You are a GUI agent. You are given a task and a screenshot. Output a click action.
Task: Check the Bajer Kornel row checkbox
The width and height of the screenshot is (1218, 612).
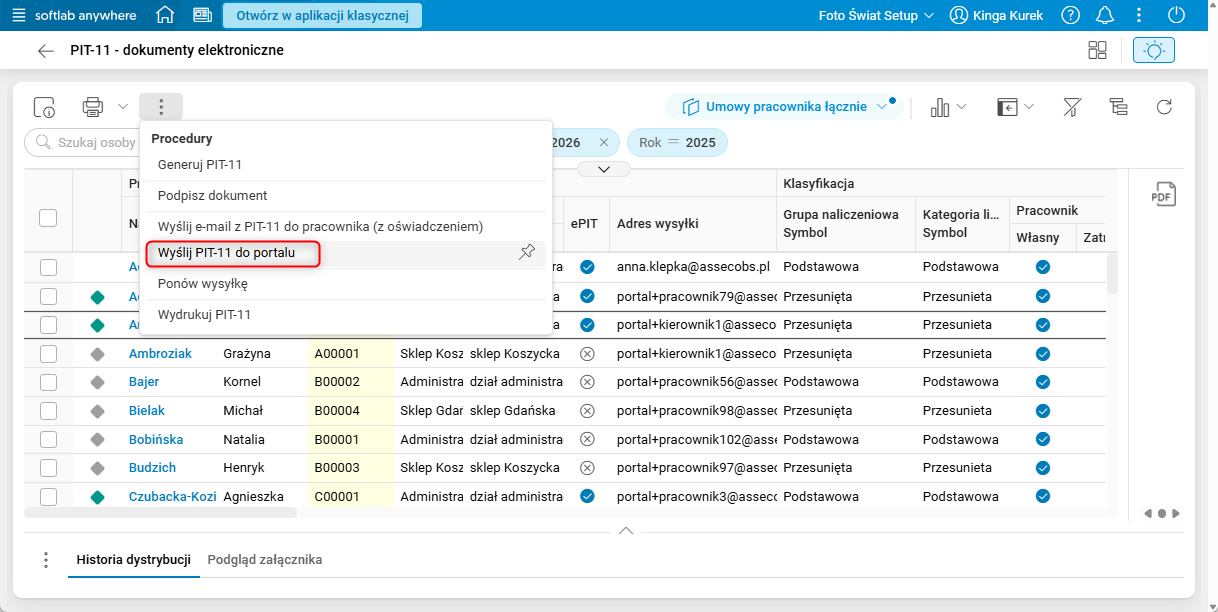coord(48,382)
